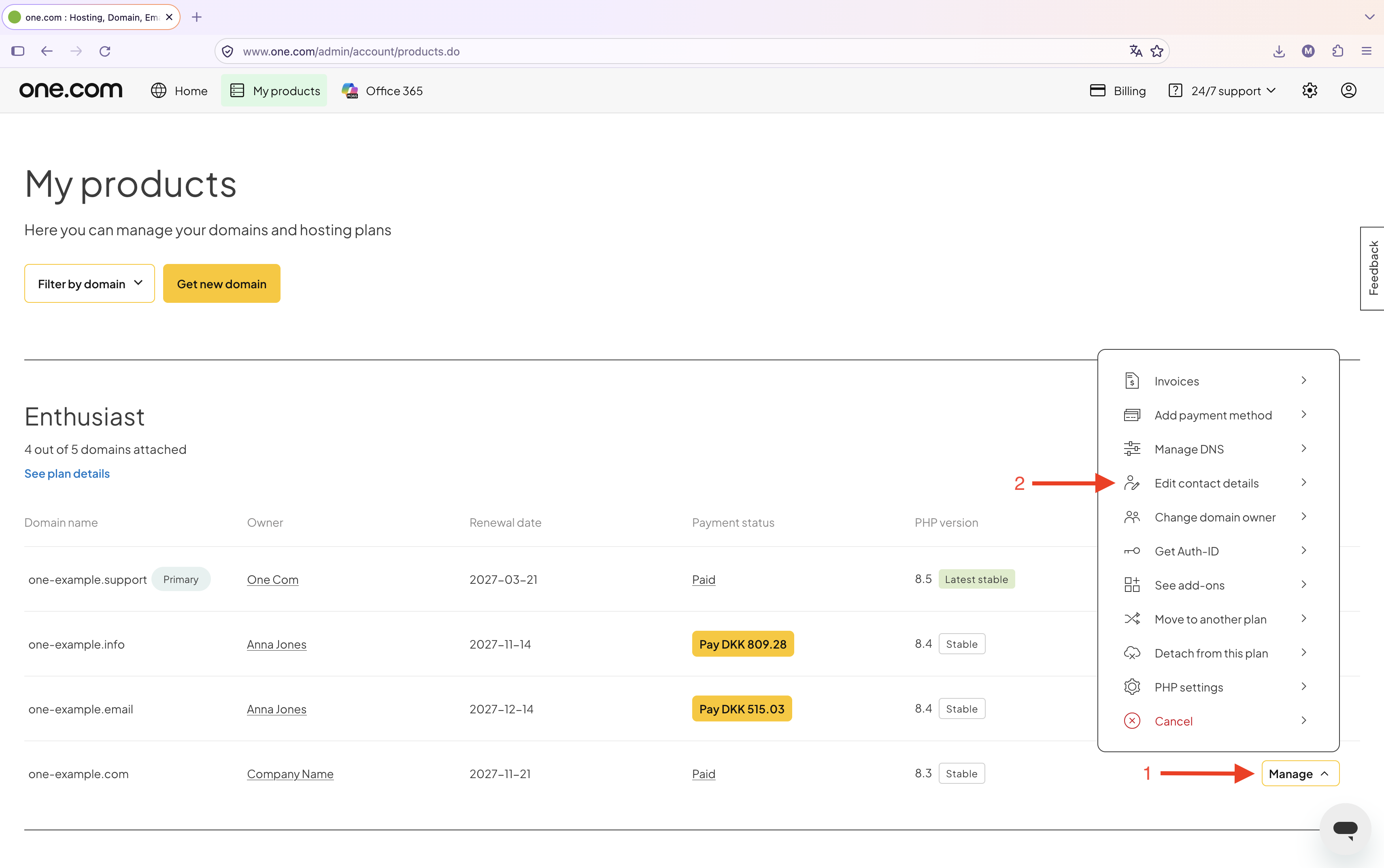Image resolution: width=1384 pixels, height=868 pixels.
Task: Open the Billing page
Action: (x=1118, y=91)
